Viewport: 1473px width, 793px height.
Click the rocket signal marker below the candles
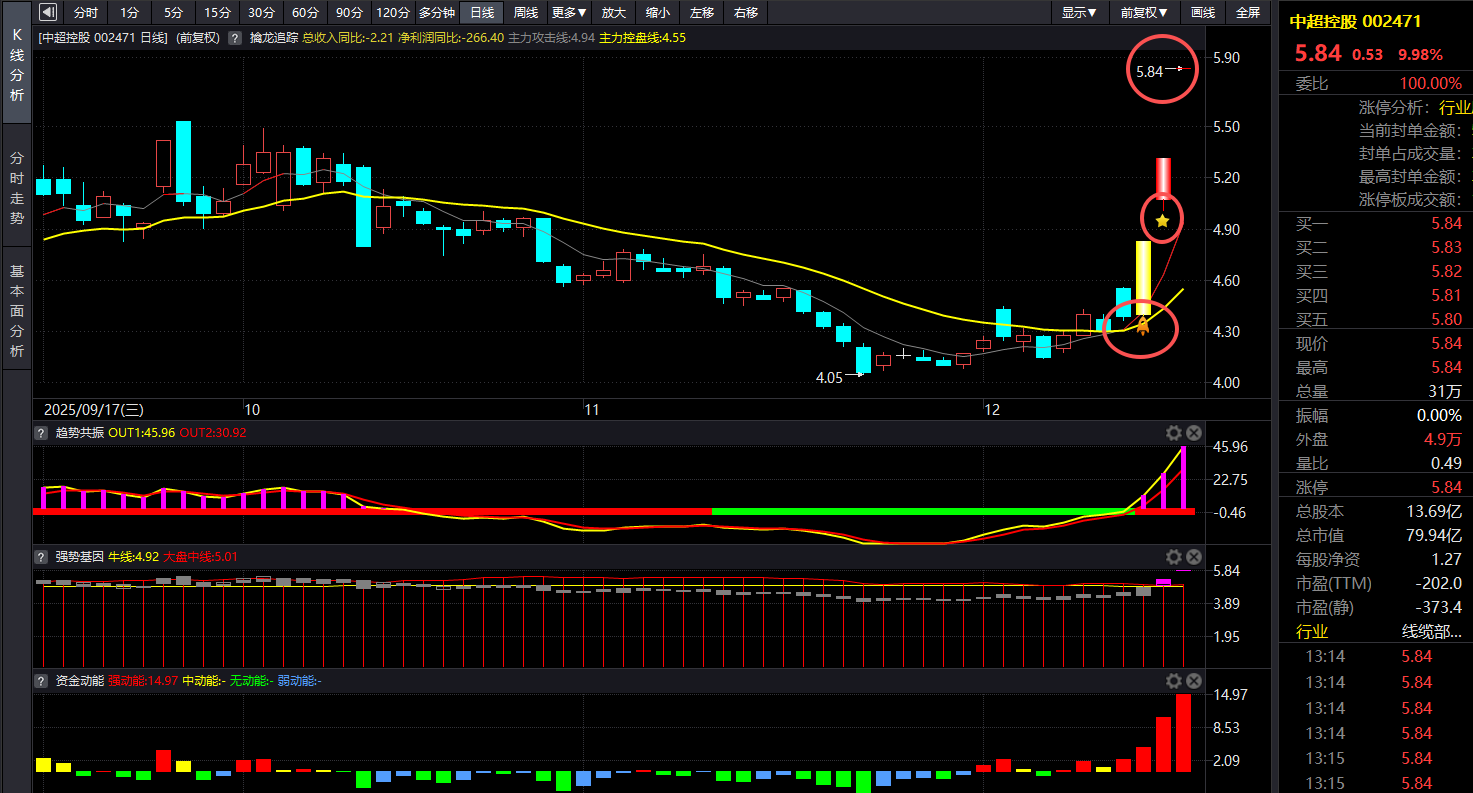(1143, 325)
